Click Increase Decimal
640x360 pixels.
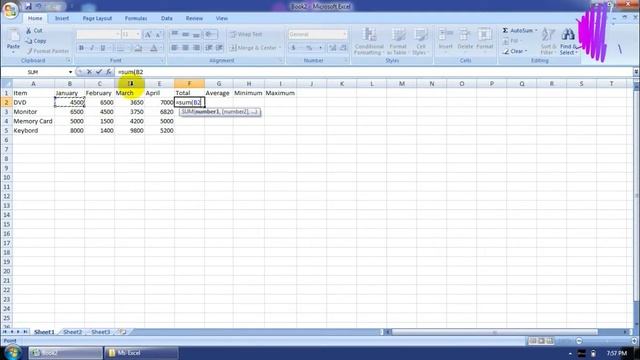click(333, 48)
